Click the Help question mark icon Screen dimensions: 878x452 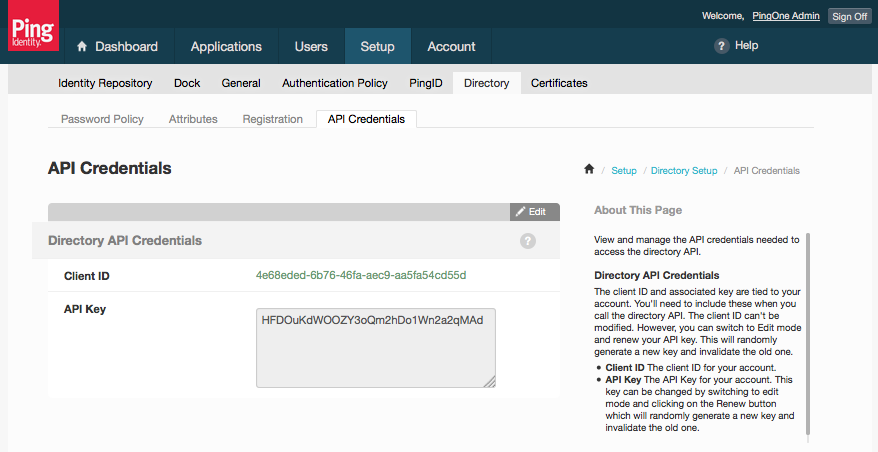click(721, 46)
